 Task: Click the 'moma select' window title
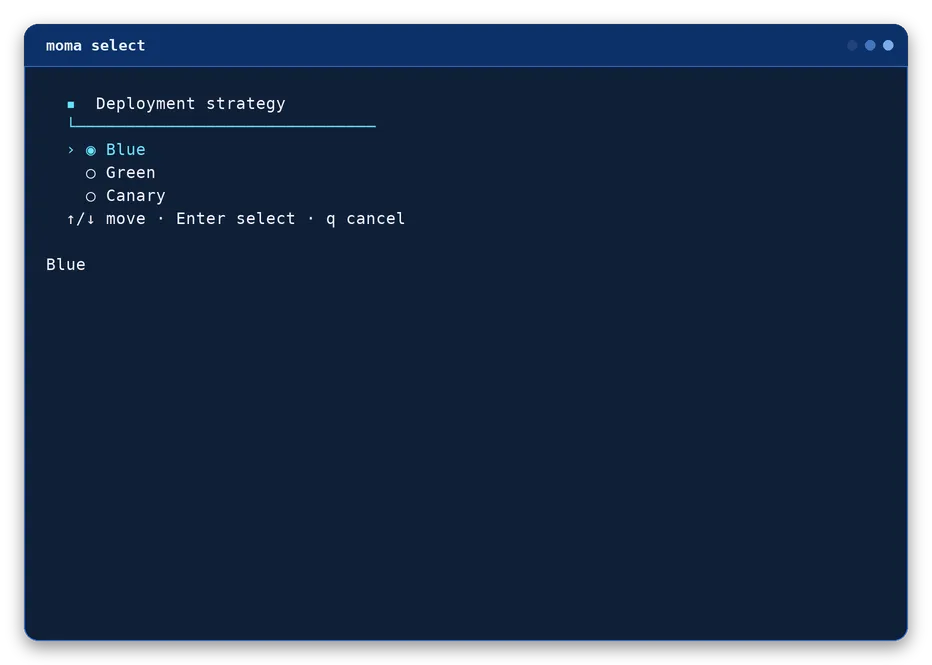click(96, 46)
